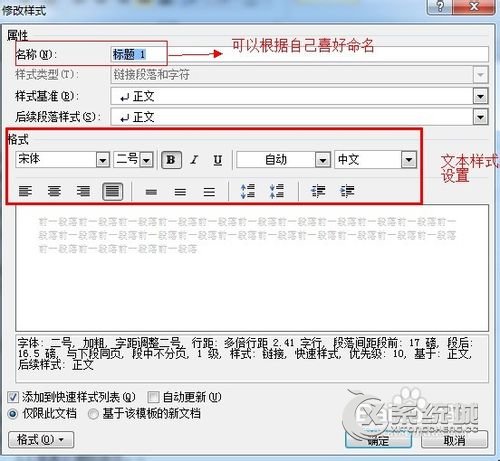Screen dimensions: 500x461
Task: Toggle the Bold formatting button
Action: pyautogui.click(x=171, y=160)
